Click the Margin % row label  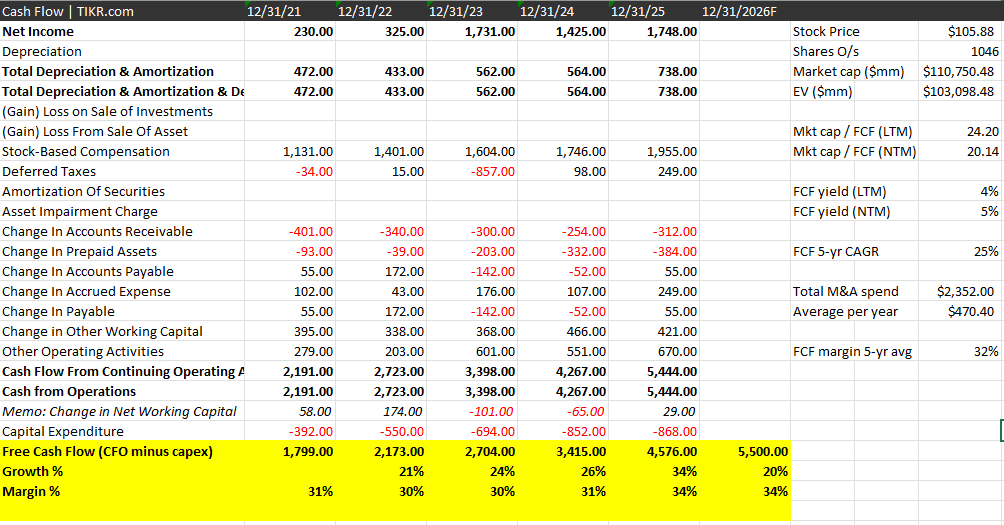click(31, 492)
